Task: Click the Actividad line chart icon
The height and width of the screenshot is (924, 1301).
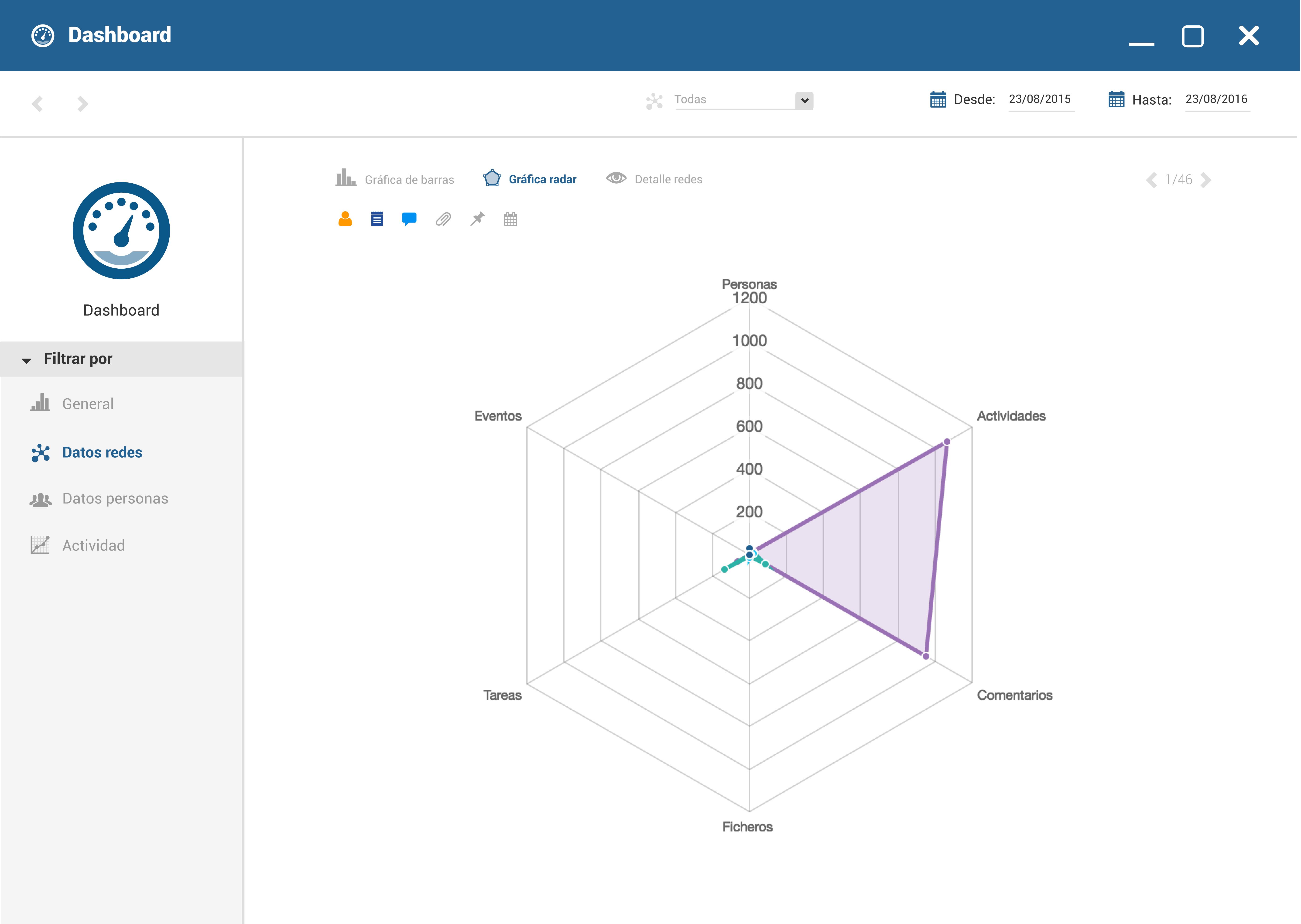Action: [x=40, y=544]
